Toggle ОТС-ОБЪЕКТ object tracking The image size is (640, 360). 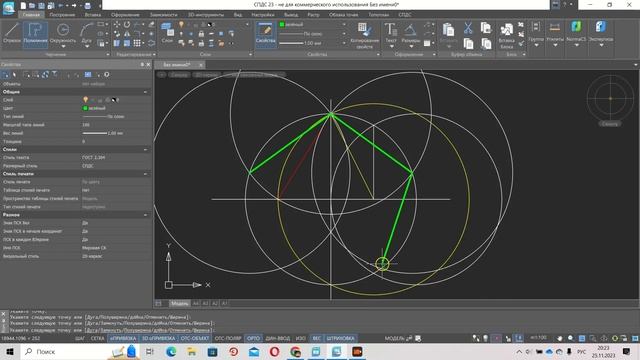[x=195, y=338]
